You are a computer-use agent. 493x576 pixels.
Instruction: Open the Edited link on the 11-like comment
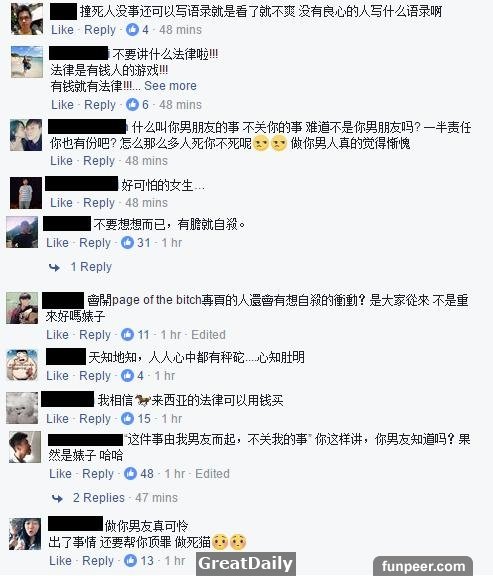click(208, 335)
